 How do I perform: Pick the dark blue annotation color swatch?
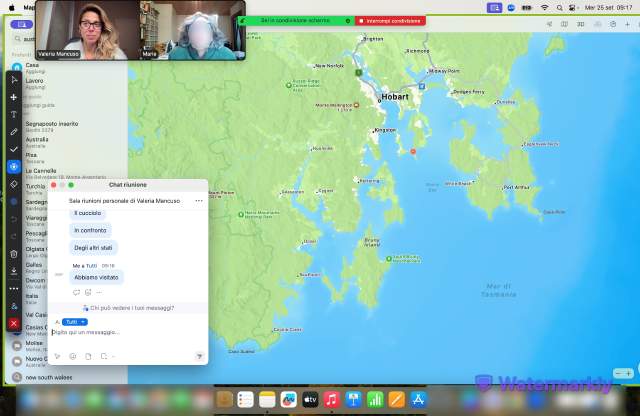tap(13, 201)
